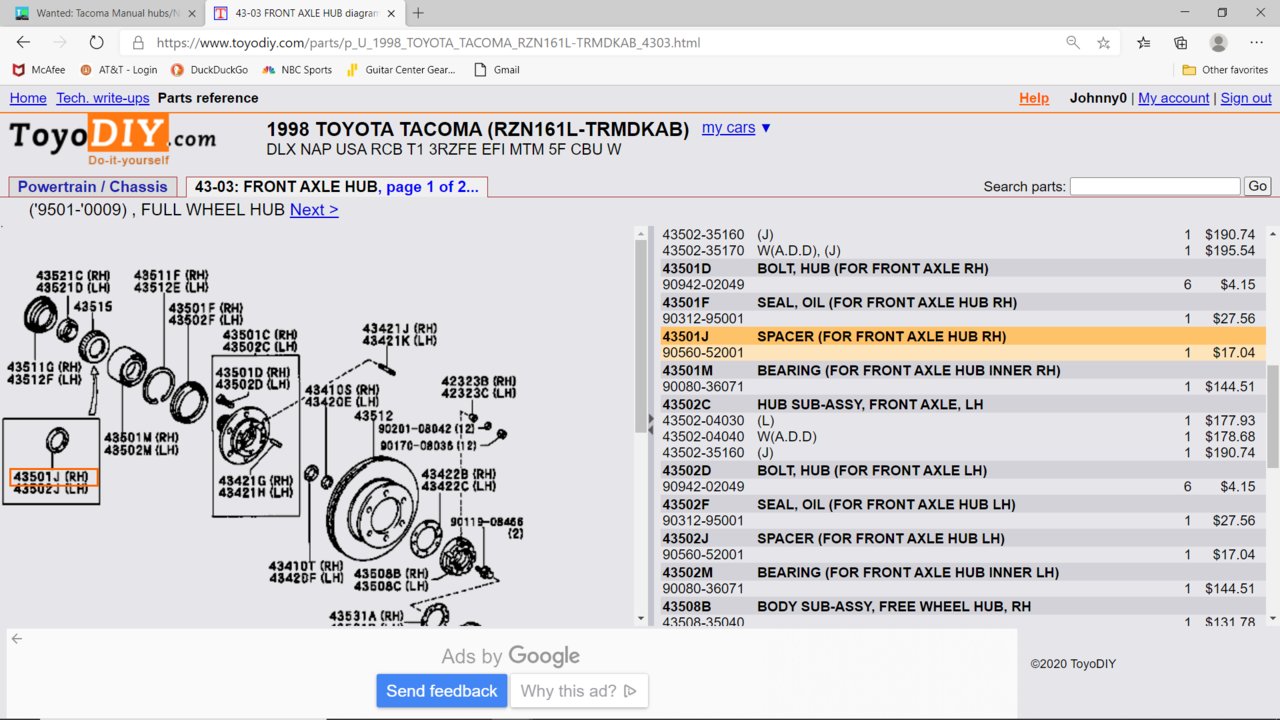Switch to Wanted: Tacoma Manual hubs tab

click(105, 13)
